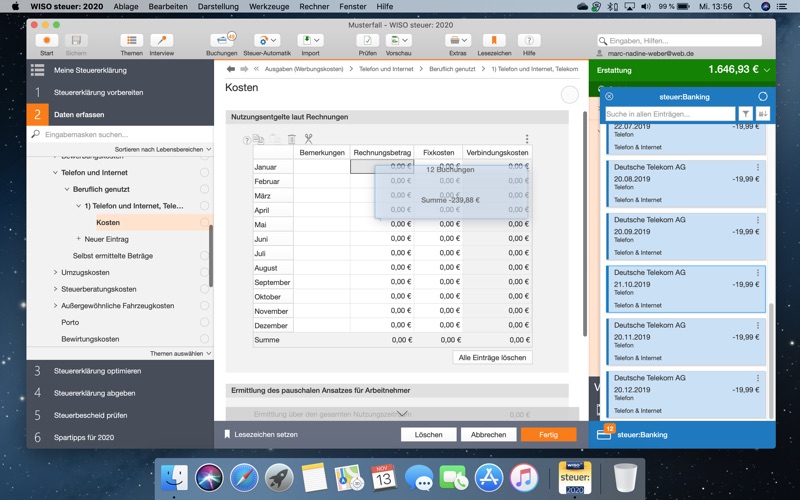The width and height of the screenshot is (800, 500).
Task: Click the Start sun icon in toolbar
Action: point(46,40)
